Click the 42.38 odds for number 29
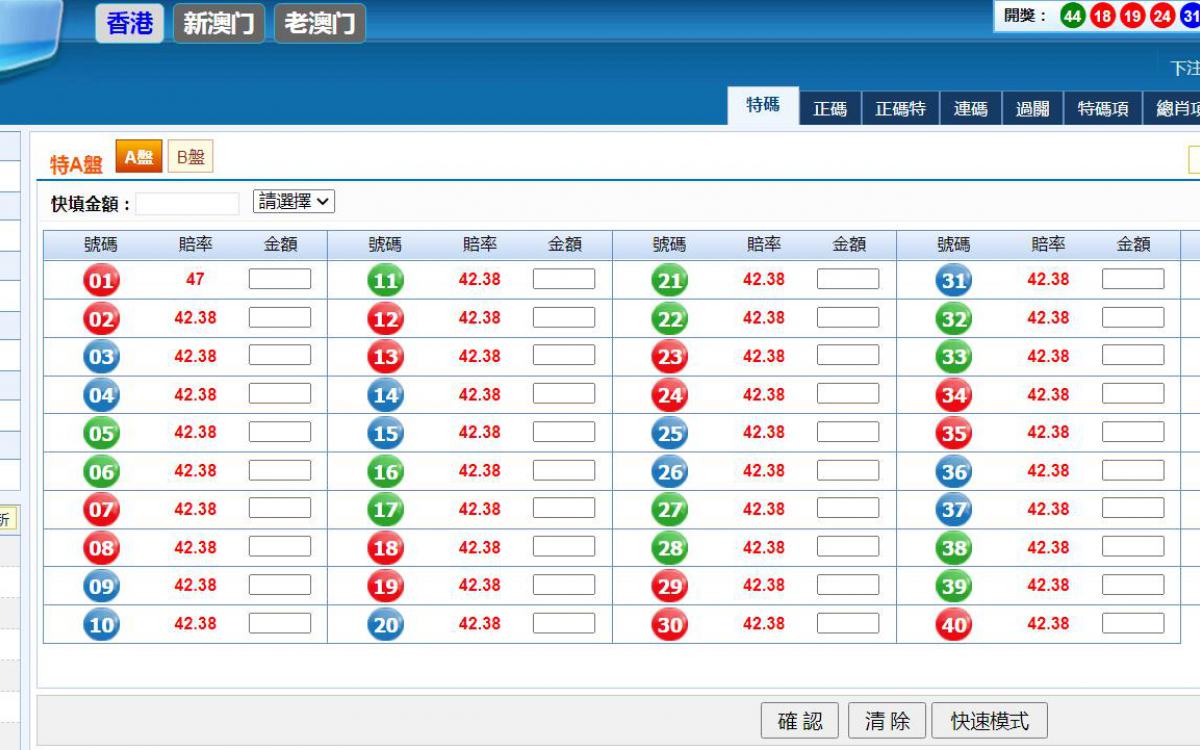 point(764,585)
